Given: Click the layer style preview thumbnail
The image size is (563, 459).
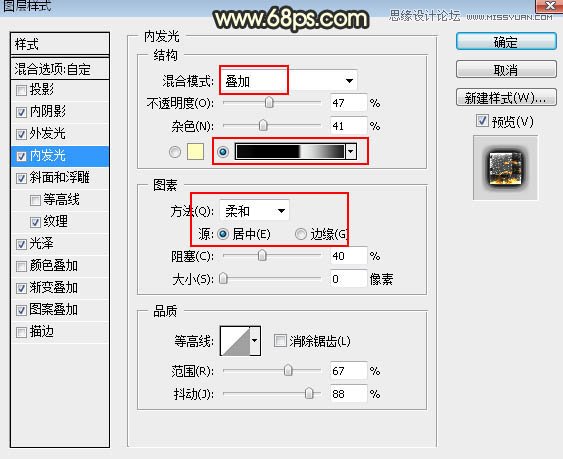Looking at the screenshot, I should pyautogui.click(x=506, y=168).
